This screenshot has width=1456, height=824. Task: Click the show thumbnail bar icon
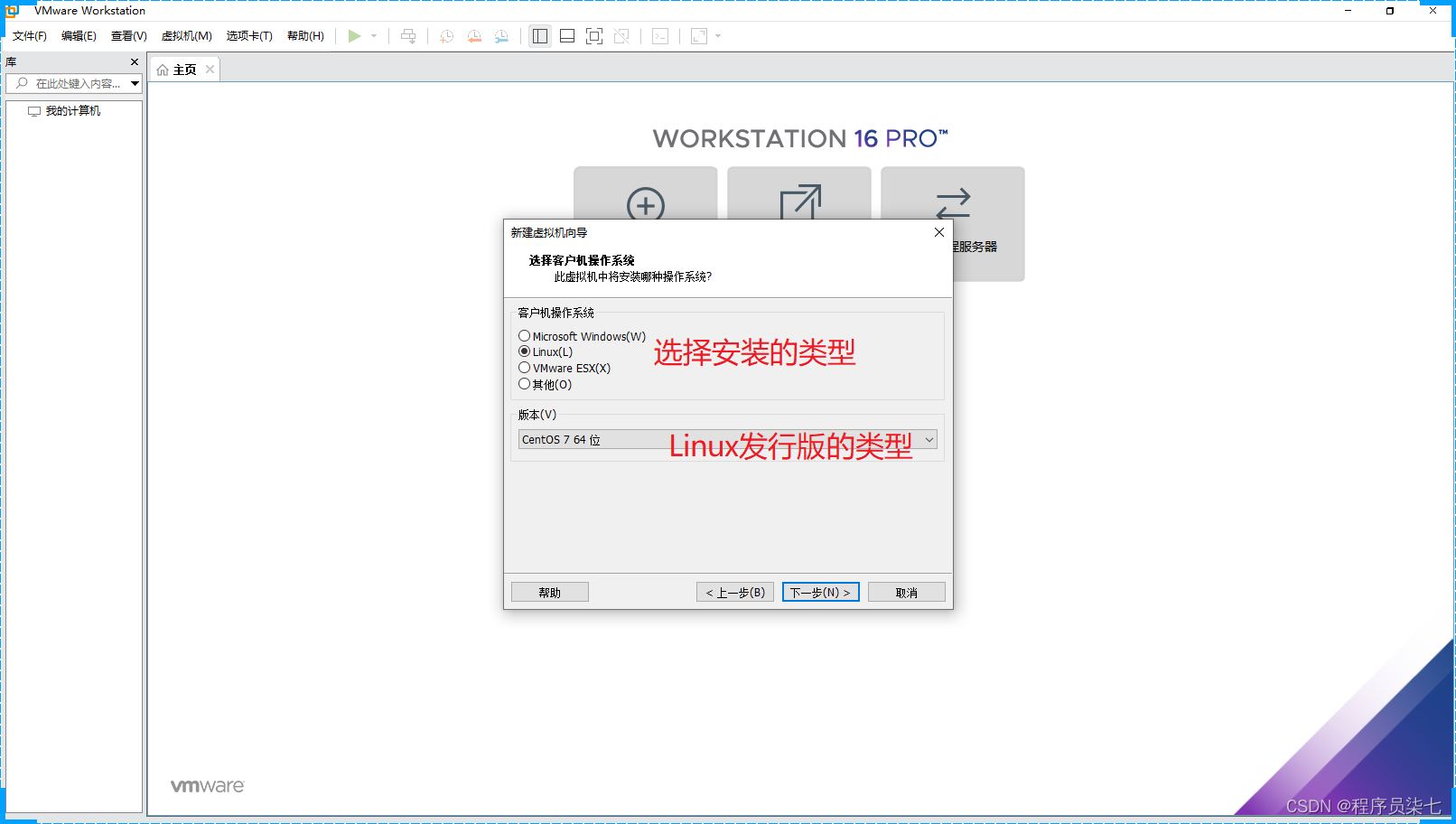point(566,36)
